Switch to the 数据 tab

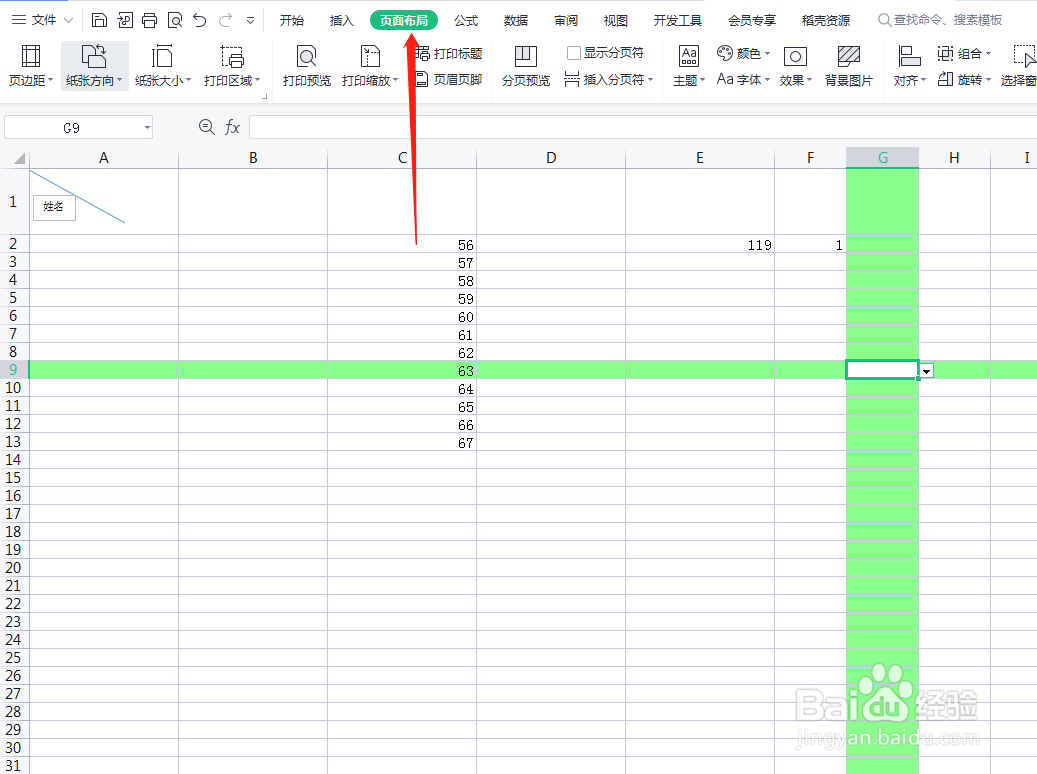click(x=516, y=21)
